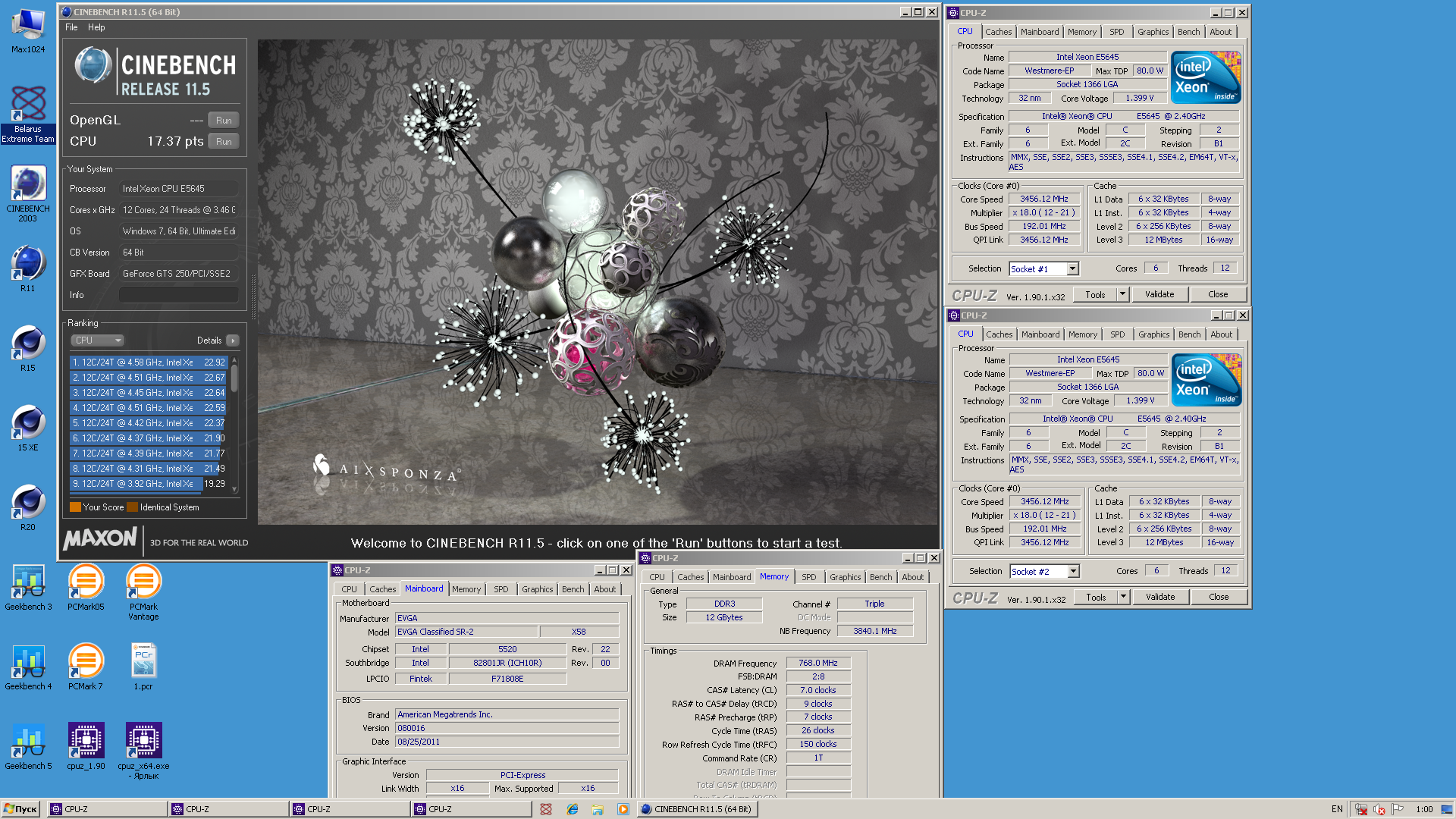Open the R15 desktop shortcut
This screenshot has width=1456, height=819.
pyautogui.click(x=28, y=349)
